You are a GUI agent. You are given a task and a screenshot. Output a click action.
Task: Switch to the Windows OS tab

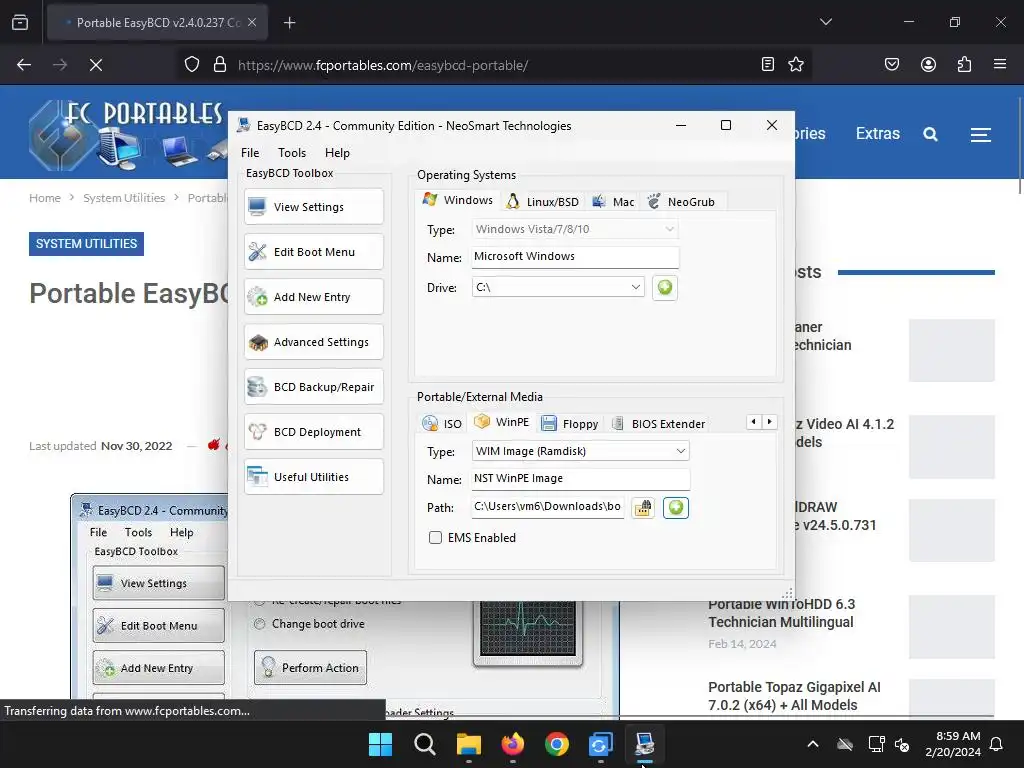[457, 200]
